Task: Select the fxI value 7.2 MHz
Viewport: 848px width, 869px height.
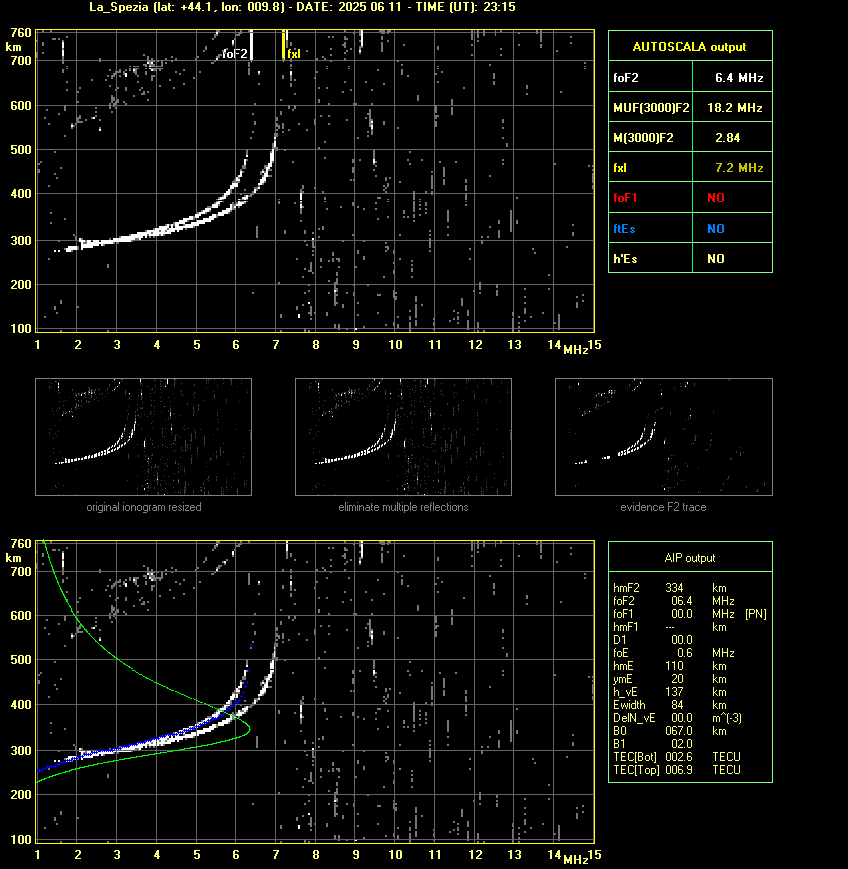Action: [739, 168]
